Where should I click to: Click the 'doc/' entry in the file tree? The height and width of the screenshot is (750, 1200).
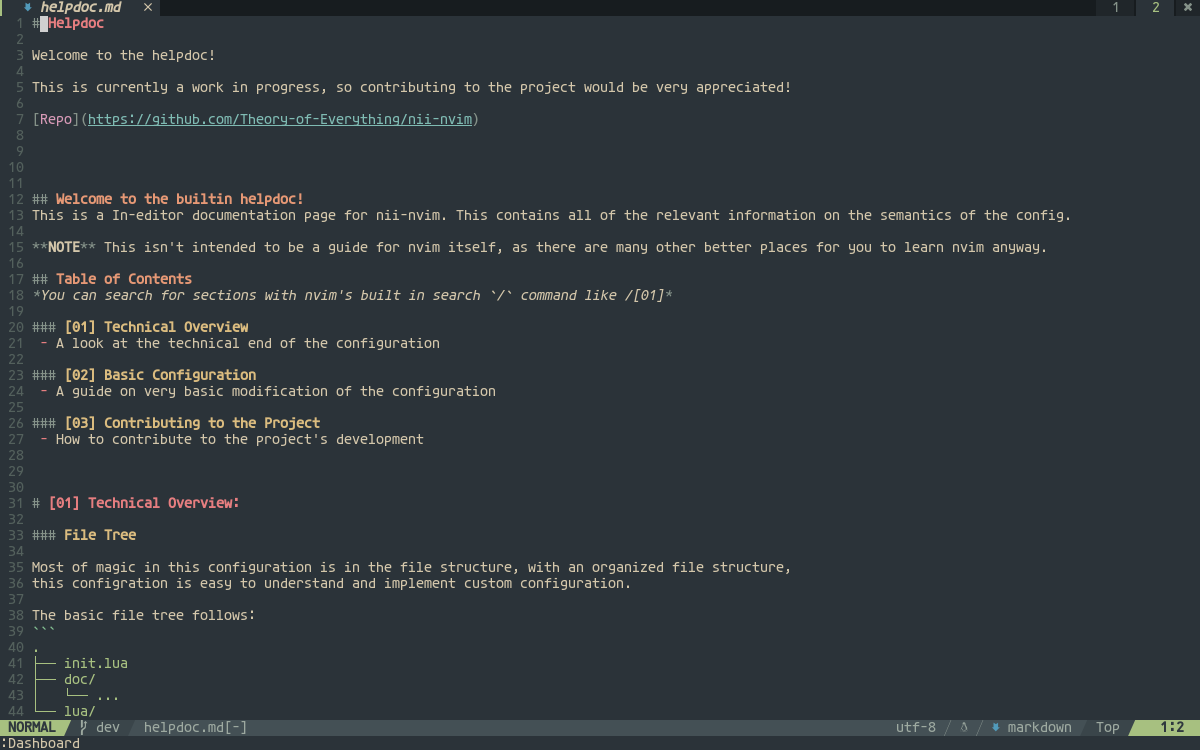coord(80,679)
